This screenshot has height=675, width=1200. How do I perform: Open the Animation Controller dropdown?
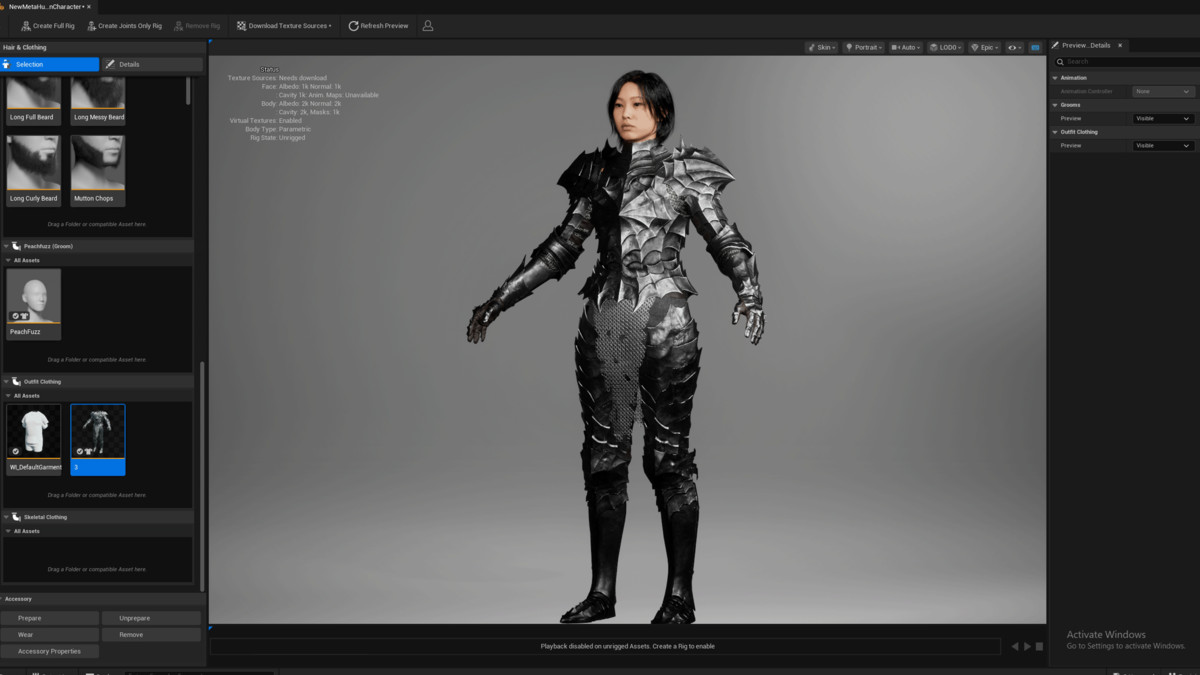point(1163,91)
